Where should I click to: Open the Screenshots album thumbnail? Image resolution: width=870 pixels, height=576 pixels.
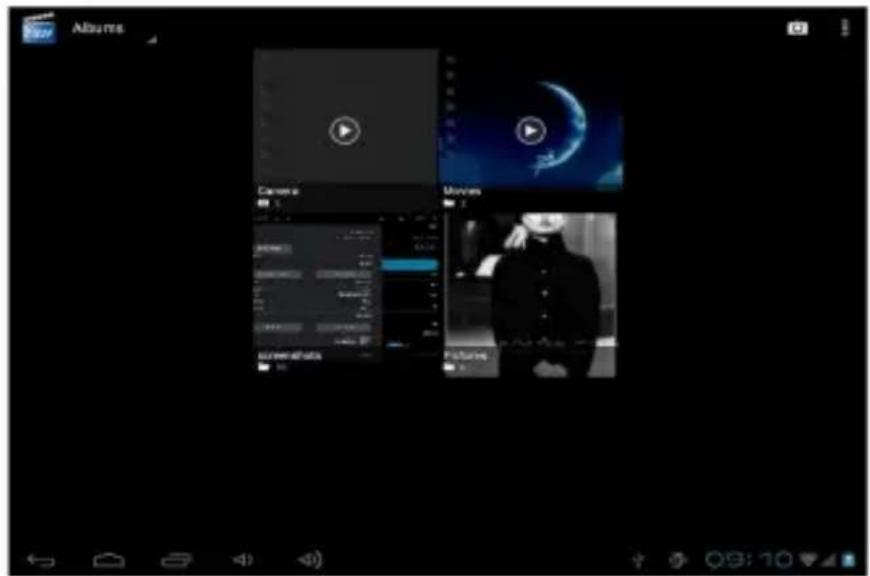(346, 295)
